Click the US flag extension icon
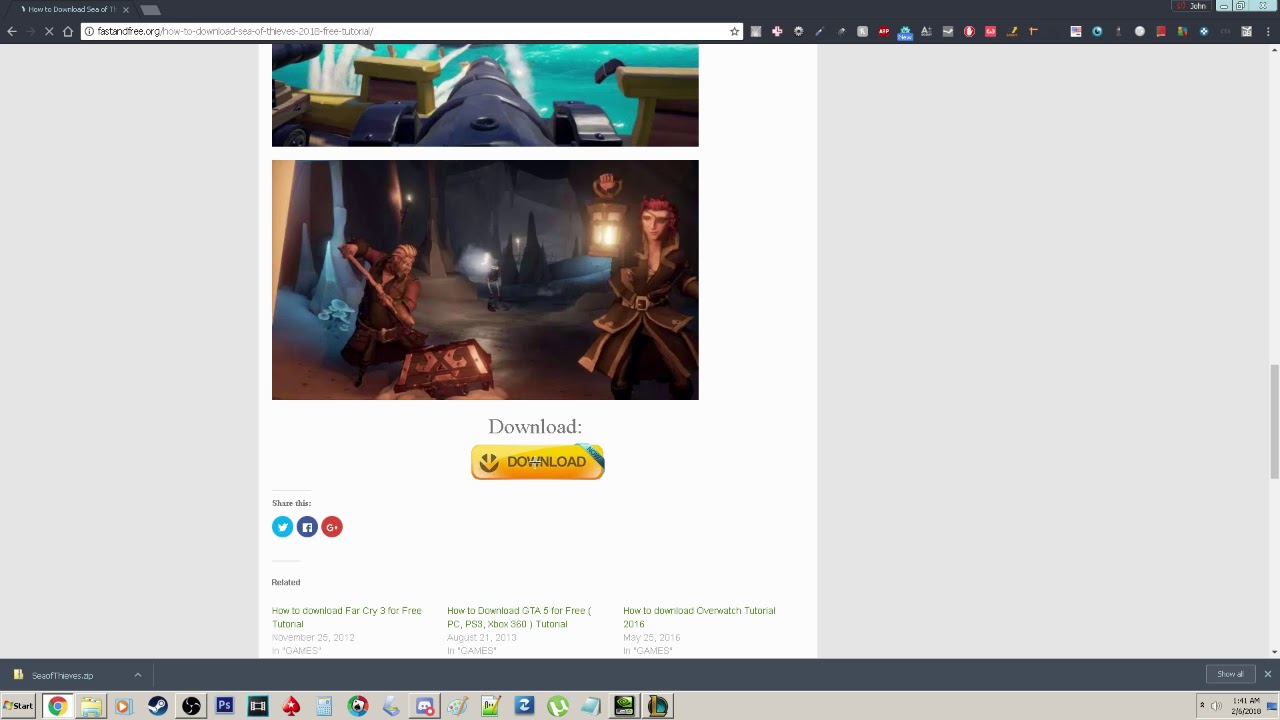This screenshot has height=720, width=1280. pyautogui.click(x=1076, y=31)
